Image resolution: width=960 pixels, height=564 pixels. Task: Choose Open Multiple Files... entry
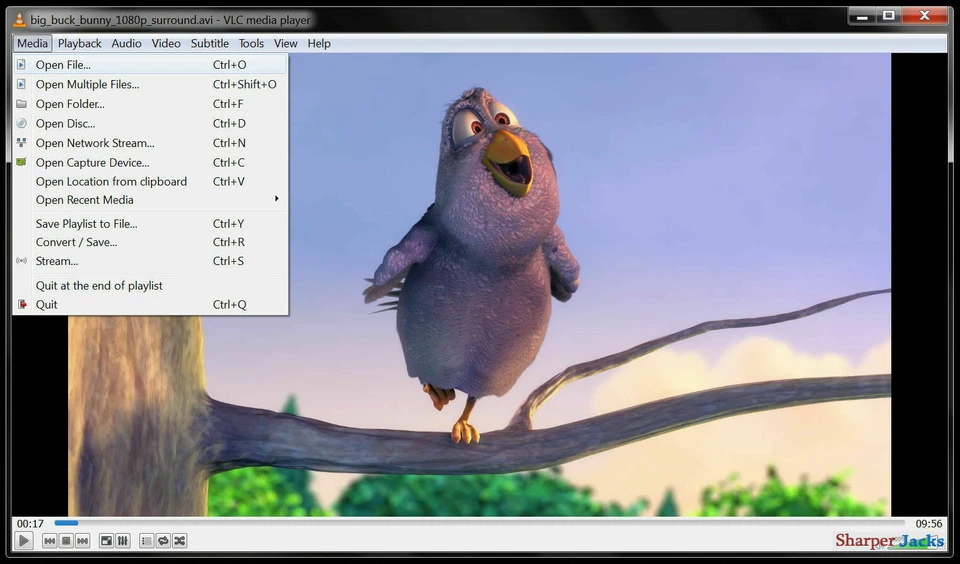click(150, 84)
